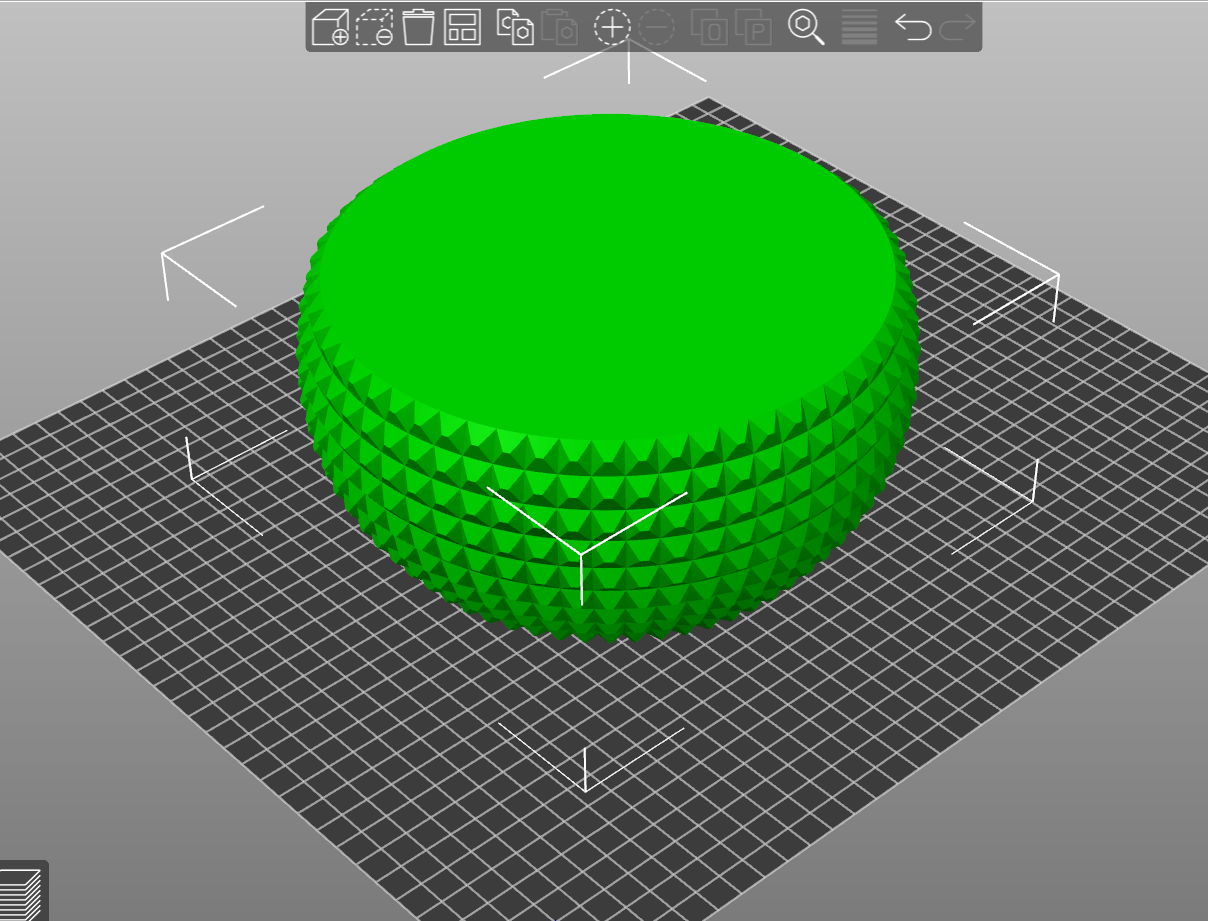Click the Split to objects icon
Screen dimensions: 1208x921
tap(709, 27)
